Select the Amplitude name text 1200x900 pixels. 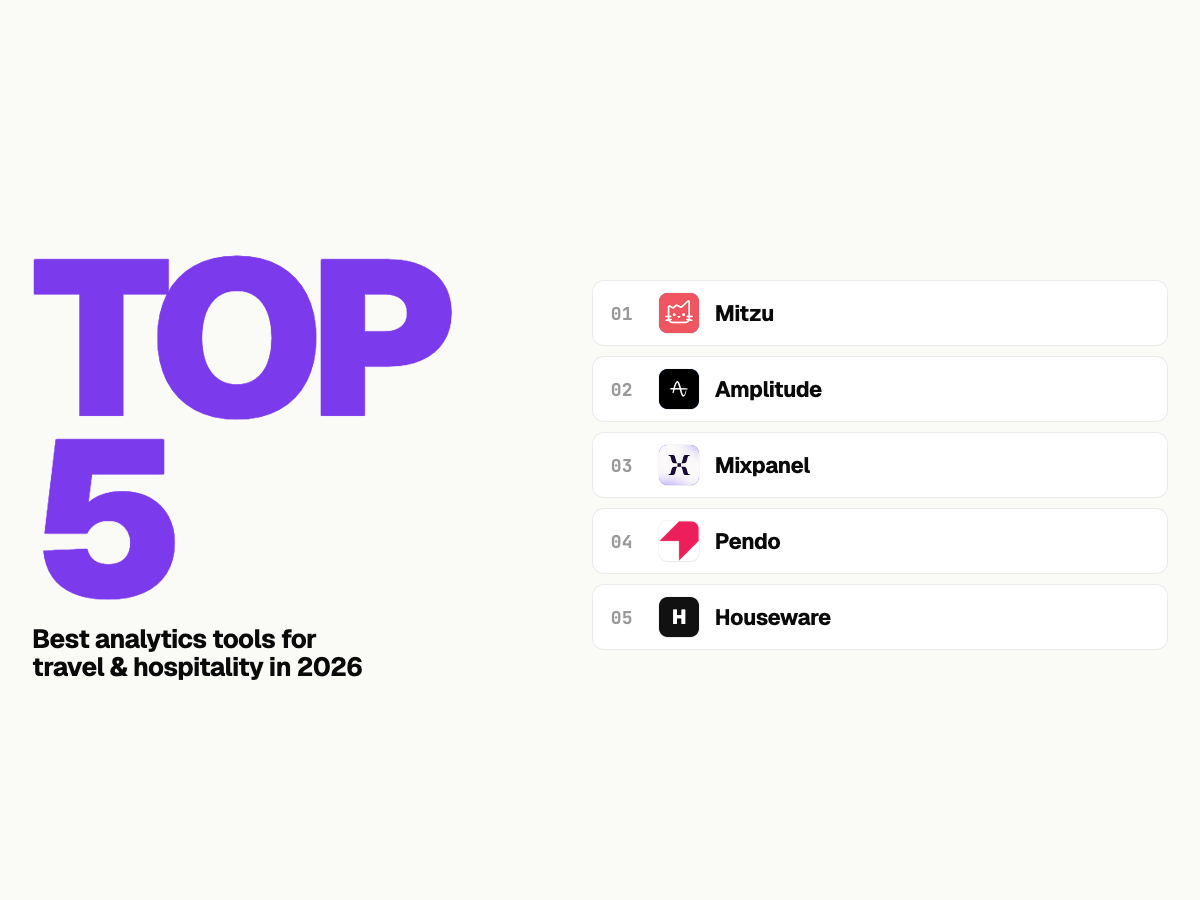[x=768, y=390]
